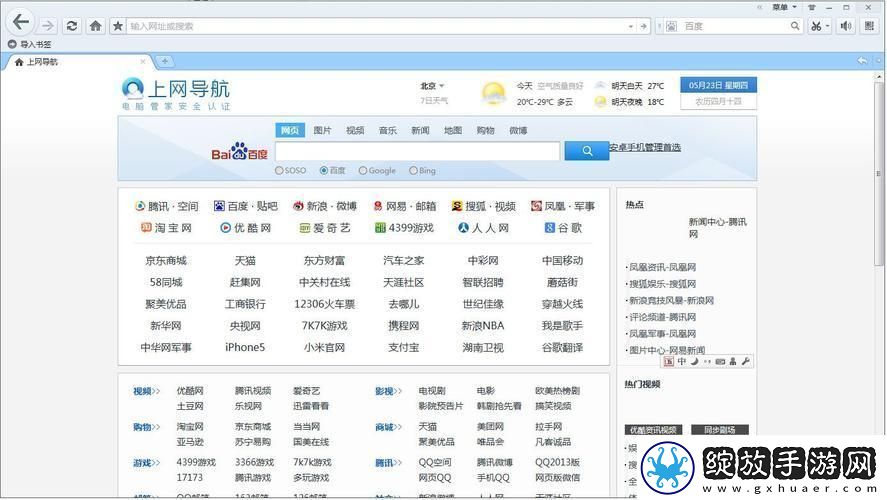Choose the SOSO search engine radio

click(279, 170)
